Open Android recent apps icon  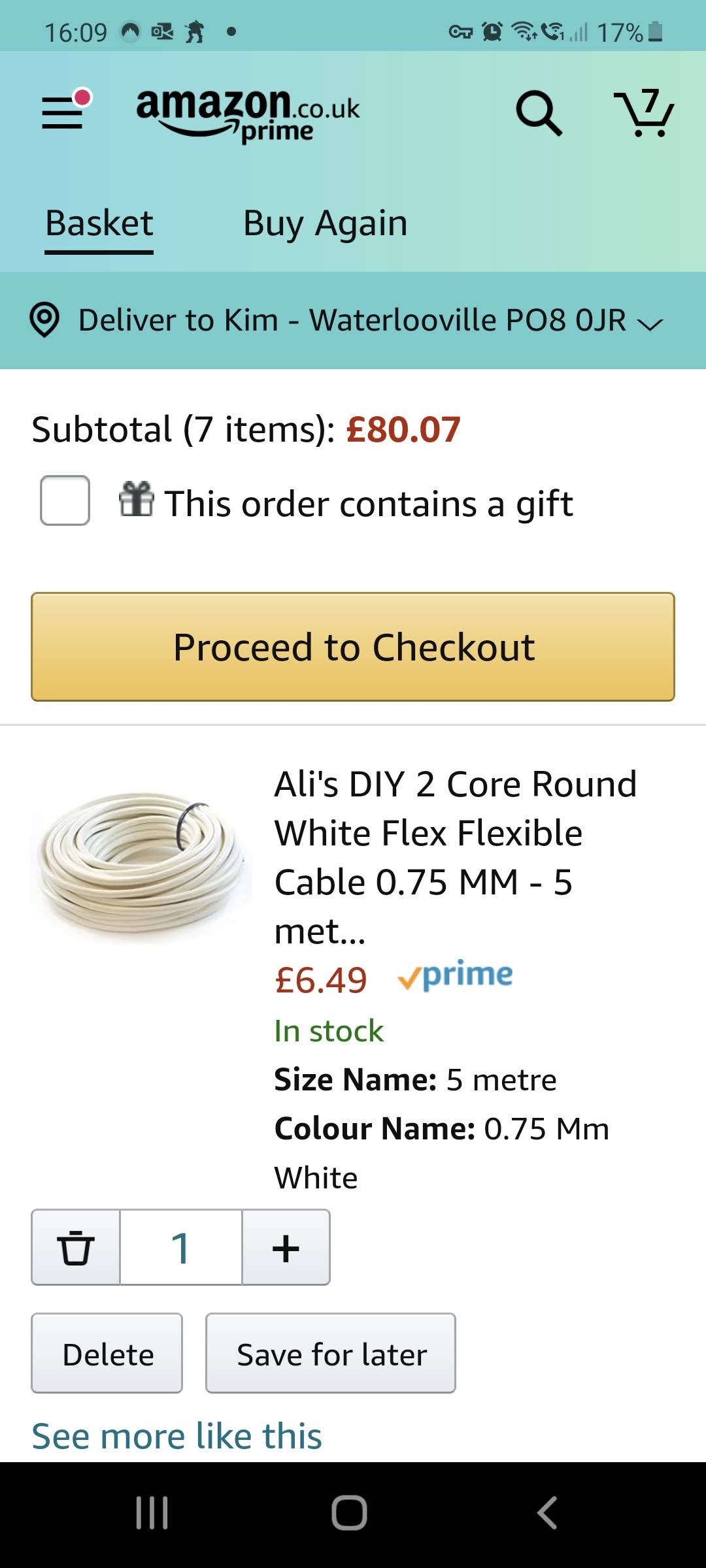point(152,1512)
